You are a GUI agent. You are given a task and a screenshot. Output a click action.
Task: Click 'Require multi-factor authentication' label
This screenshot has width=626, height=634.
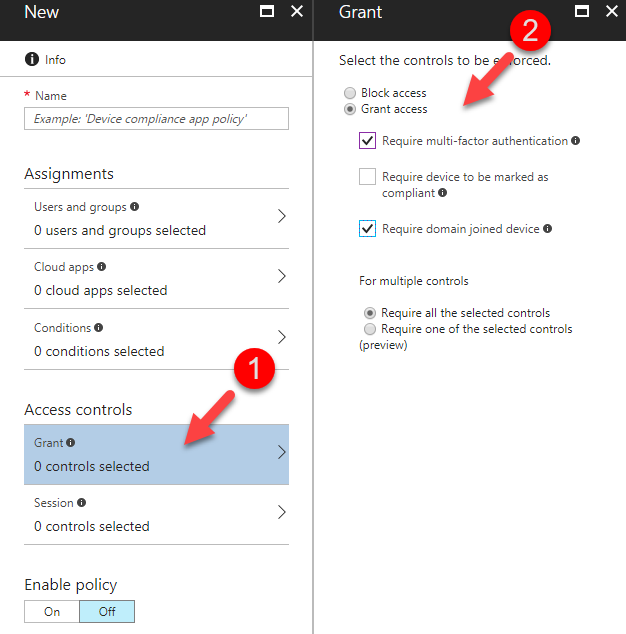pos(475,141)
